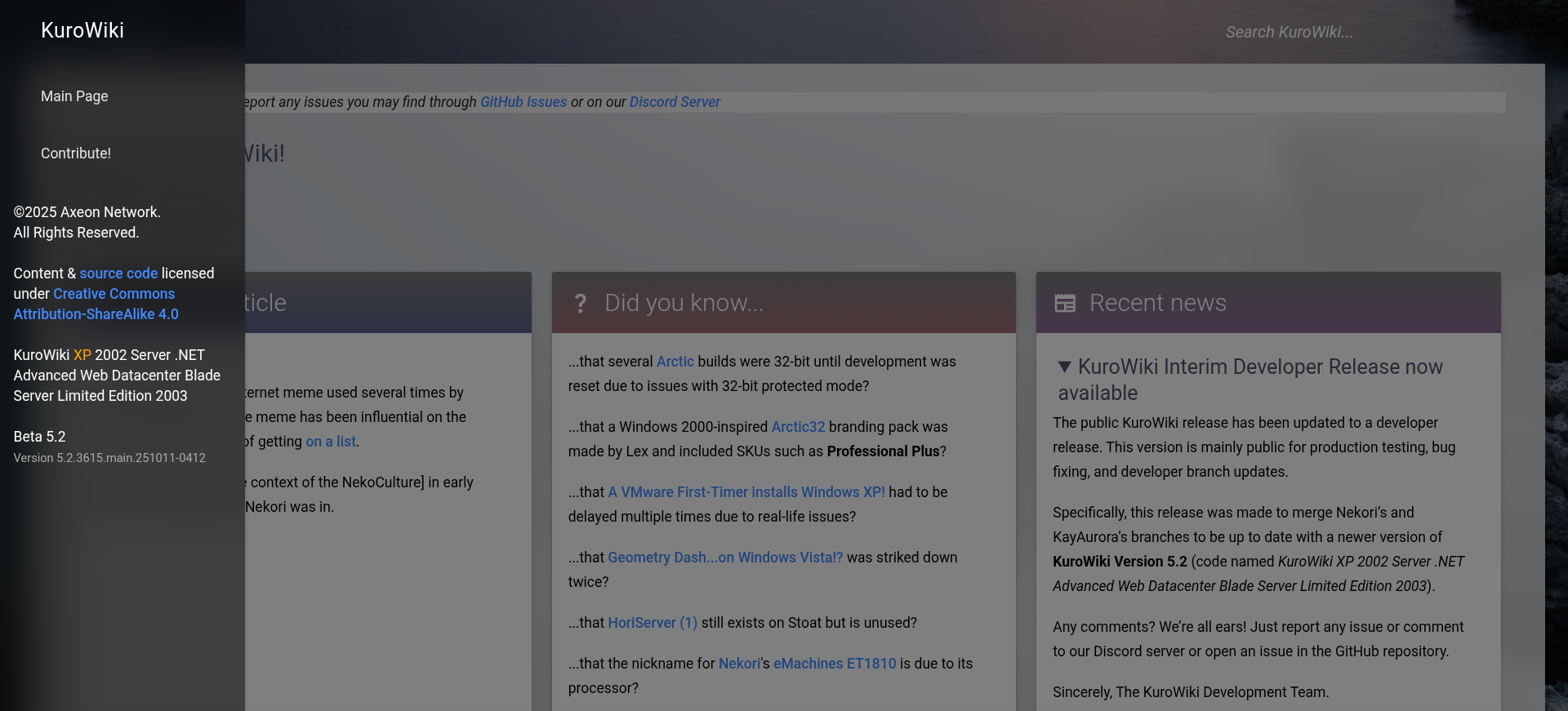
Task: Open the GitHub Issues link
Action: coord(523,102)
